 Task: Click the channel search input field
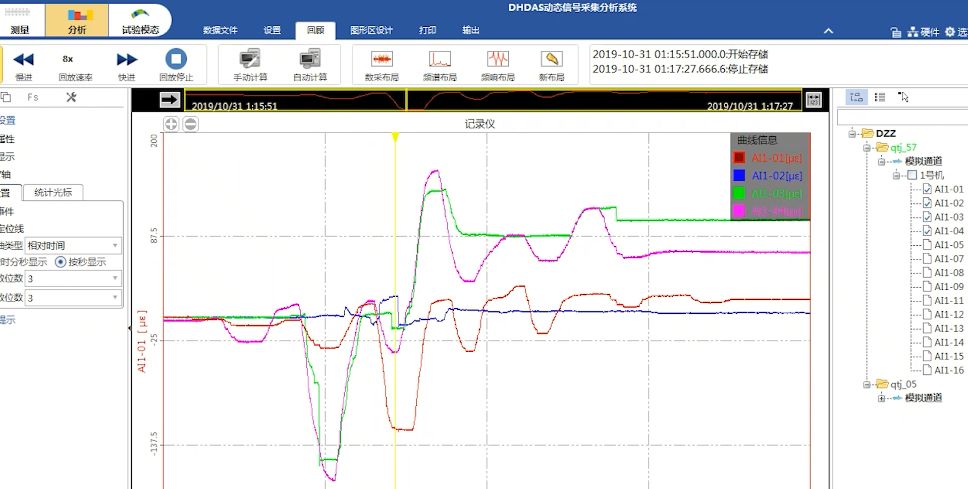(903, 117)
